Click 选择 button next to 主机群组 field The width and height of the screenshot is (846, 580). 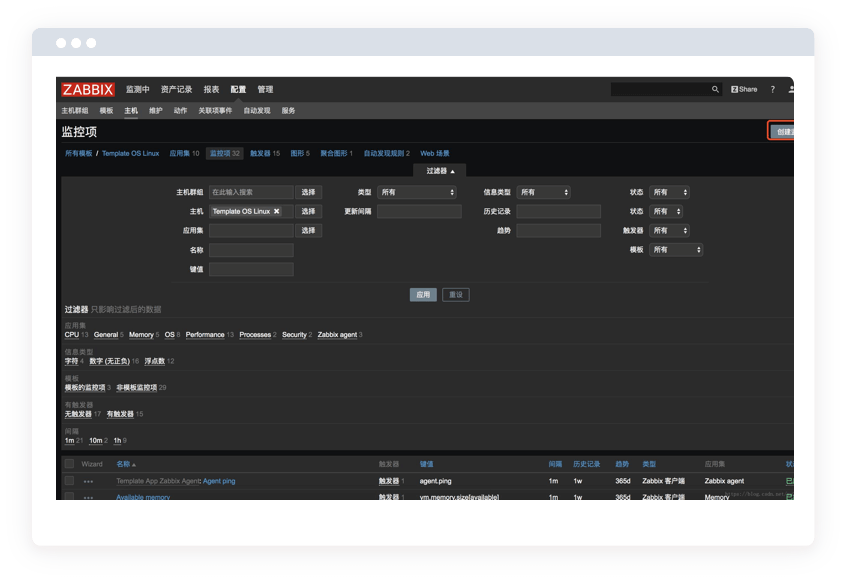coord(309,192)
